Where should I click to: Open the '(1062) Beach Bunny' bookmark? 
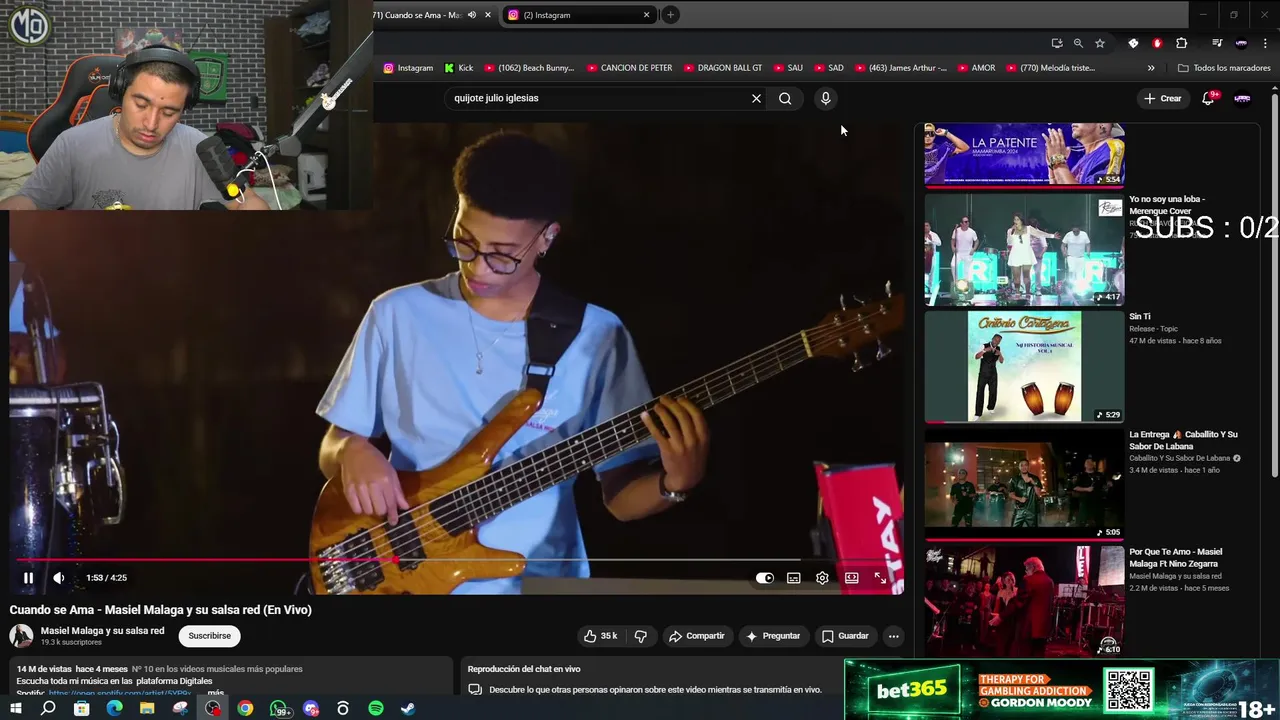click(x=529, y=68)
